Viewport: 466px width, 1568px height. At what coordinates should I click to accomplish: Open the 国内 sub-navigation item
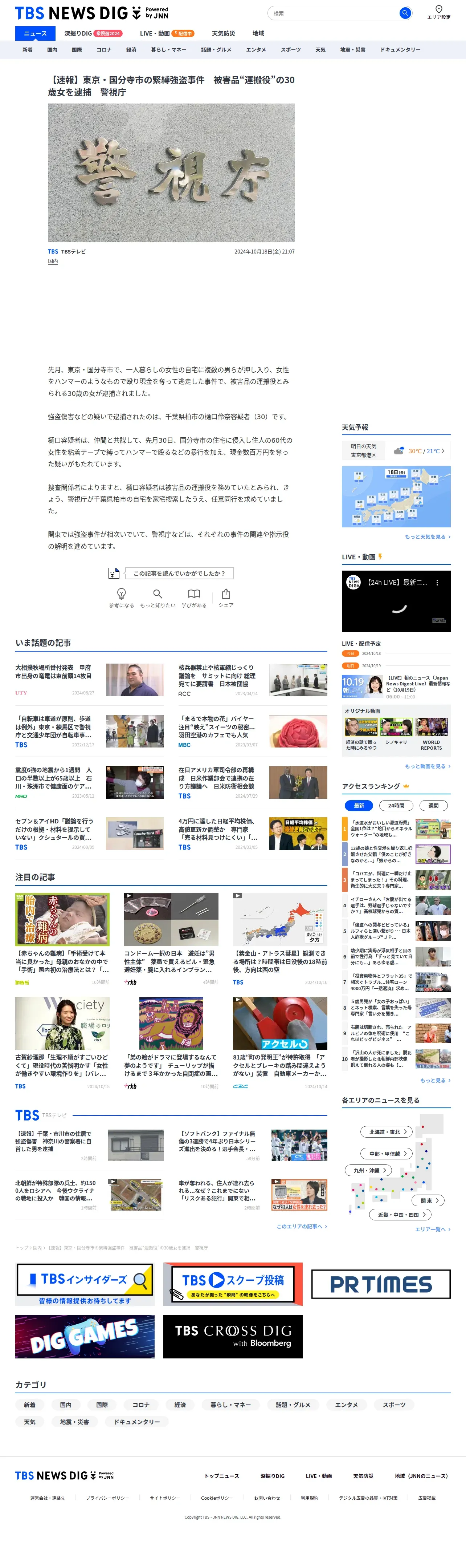(x=52, y=50)
